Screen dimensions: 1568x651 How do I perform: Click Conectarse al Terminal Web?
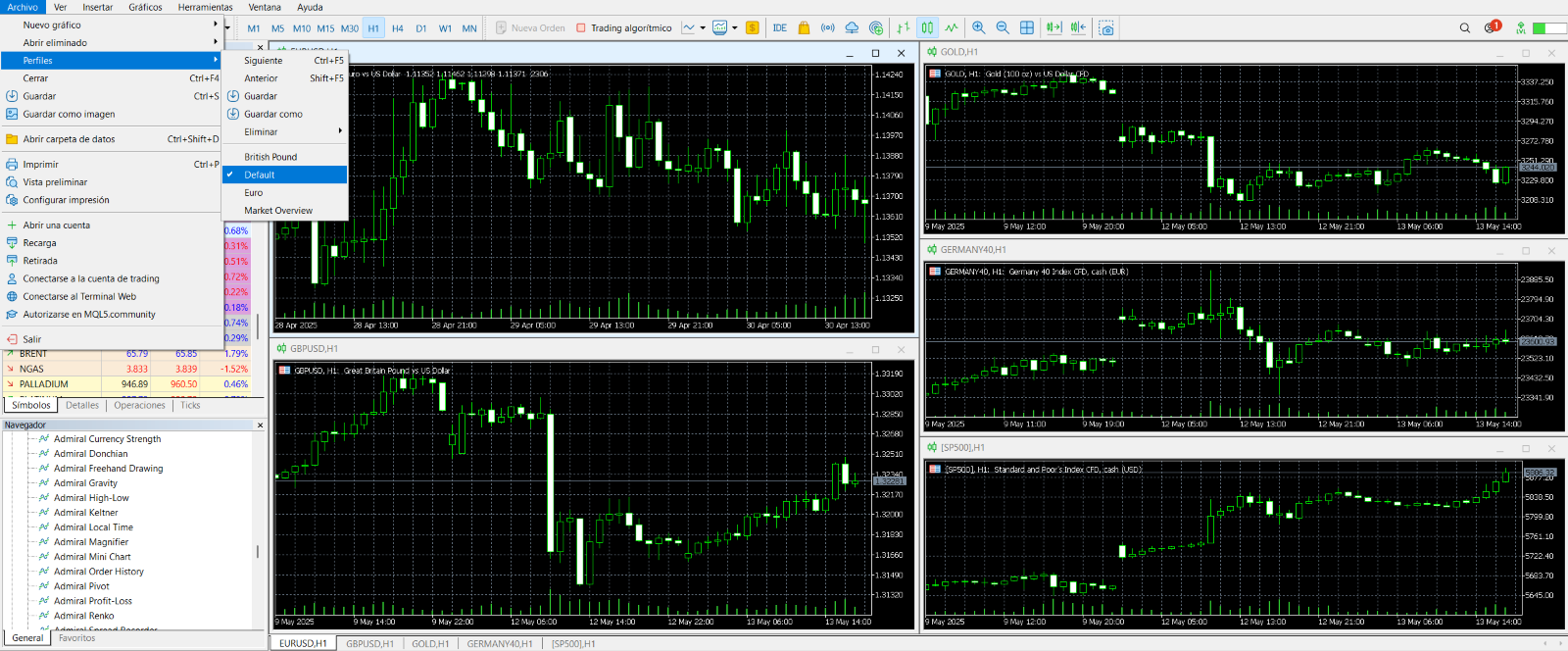point(111,296)
